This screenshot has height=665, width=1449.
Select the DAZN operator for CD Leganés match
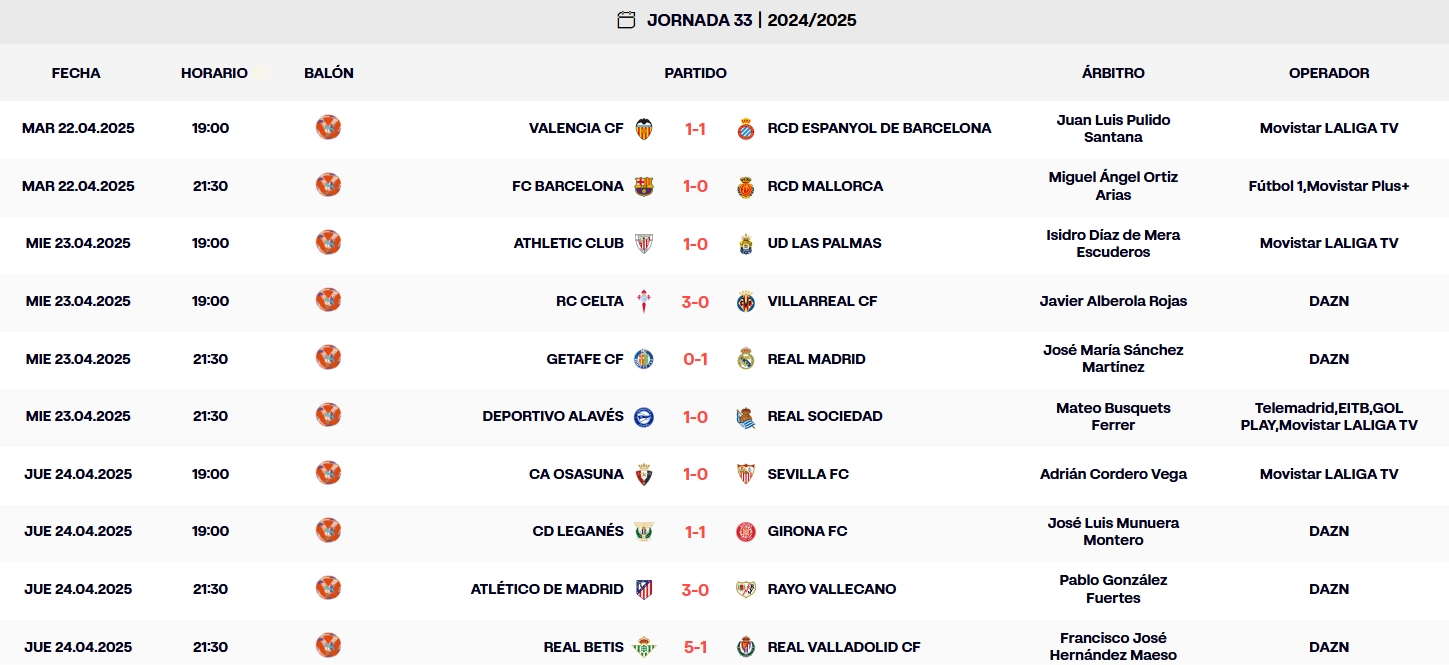1328,531
